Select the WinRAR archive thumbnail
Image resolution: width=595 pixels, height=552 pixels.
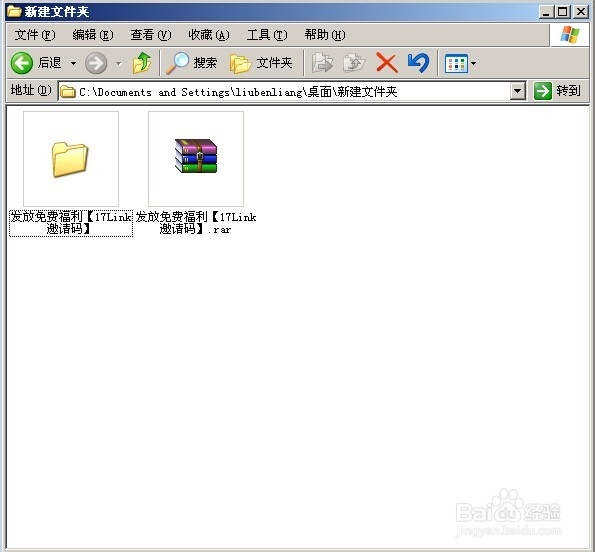click(196, 159)
